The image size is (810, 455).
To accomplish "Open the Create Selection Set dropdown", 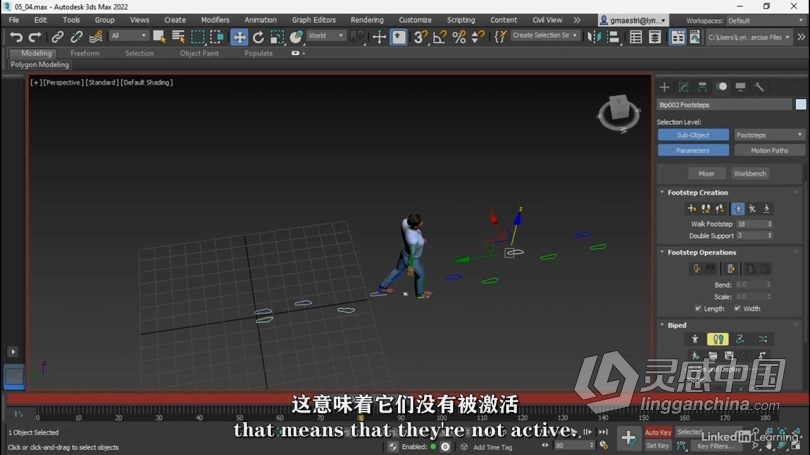I will point(545,35).
